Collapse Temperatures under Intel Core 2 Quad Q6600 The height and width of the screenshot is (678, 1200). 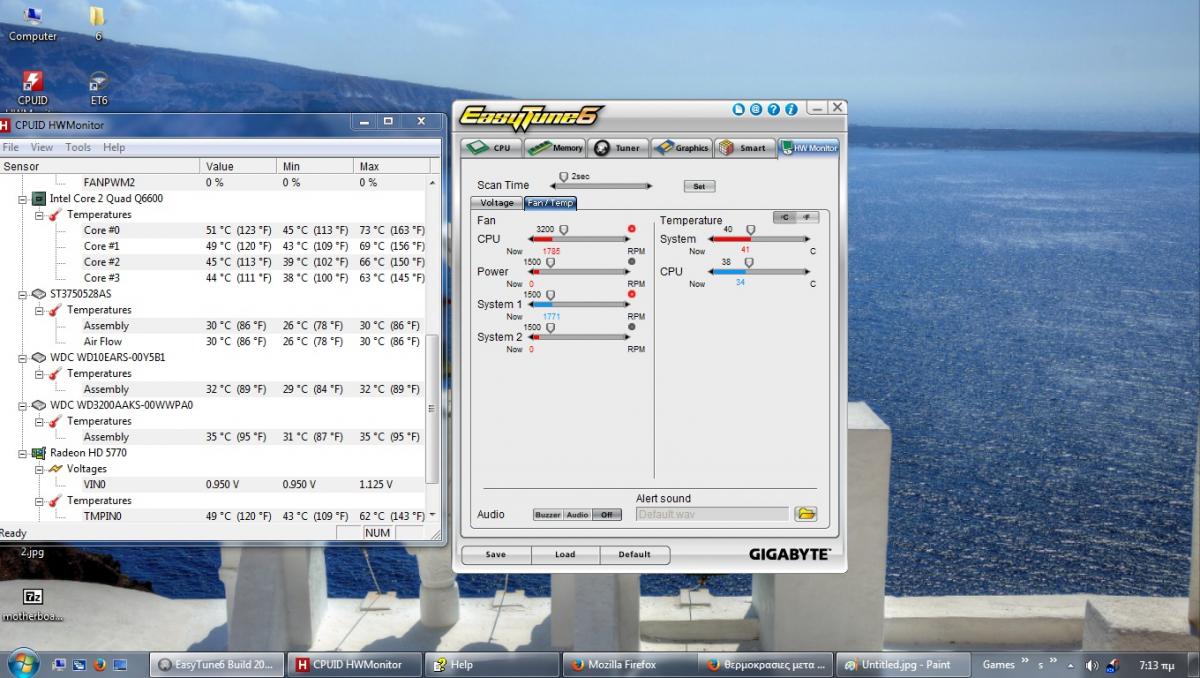tap(39, 215)
